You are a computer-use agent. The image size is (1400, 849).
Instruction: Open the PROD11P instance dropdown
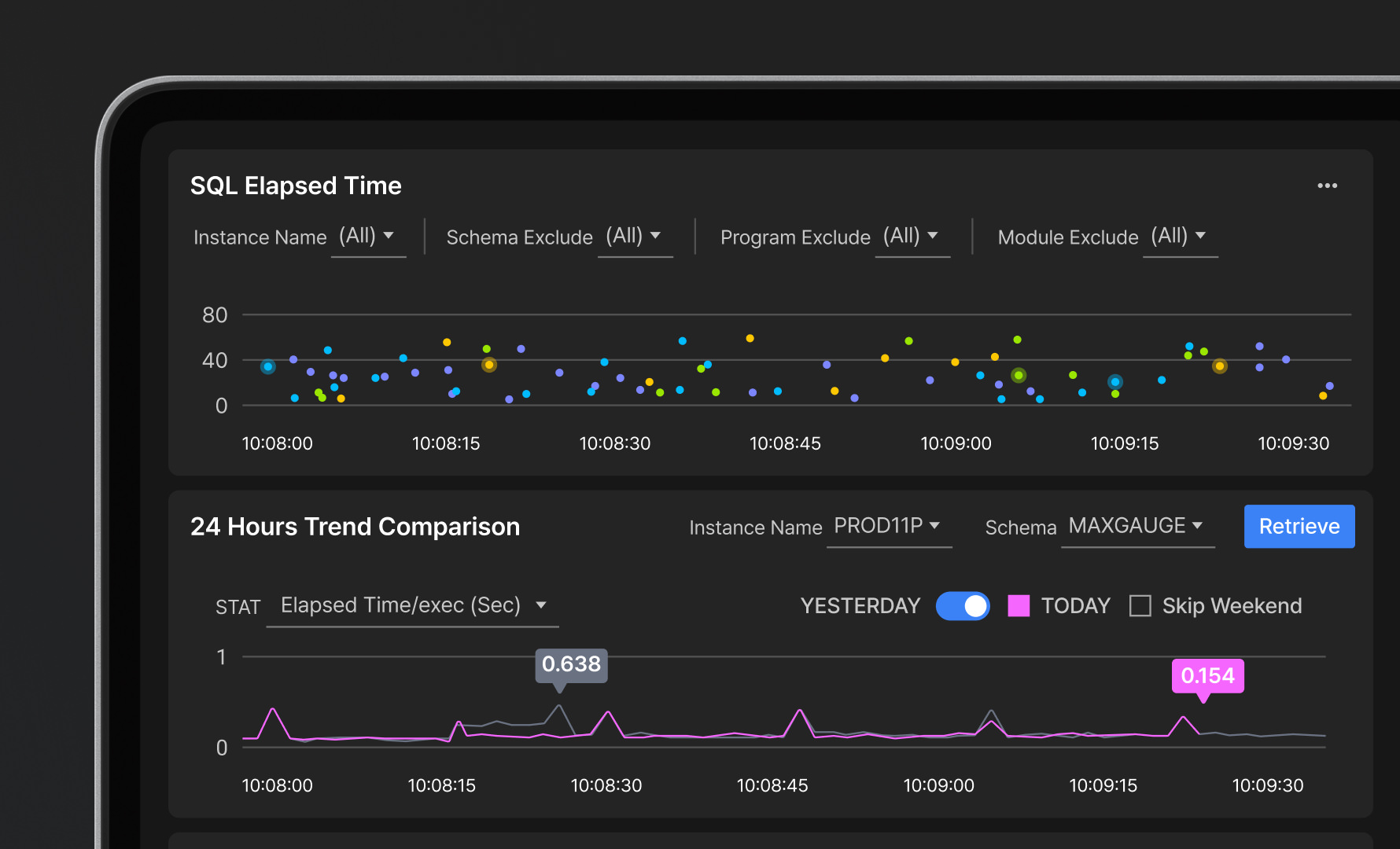point(888,526)
